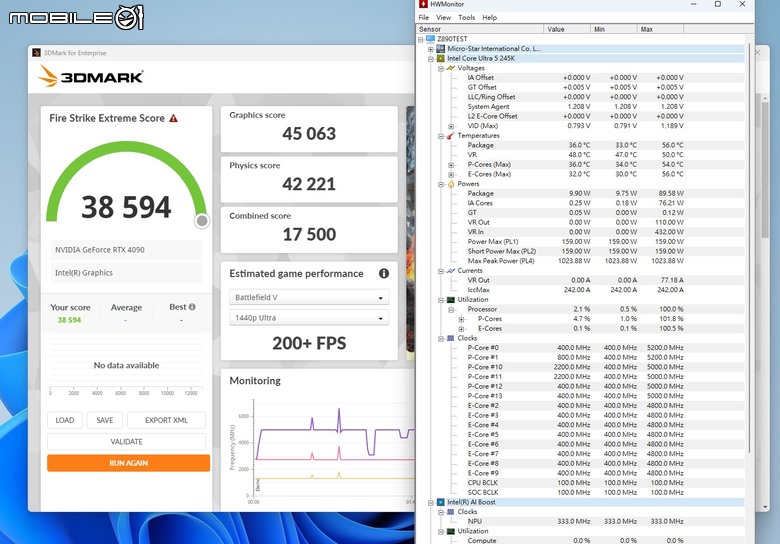Click the Intel(R) AI Boost device icon

coord(440,502)
